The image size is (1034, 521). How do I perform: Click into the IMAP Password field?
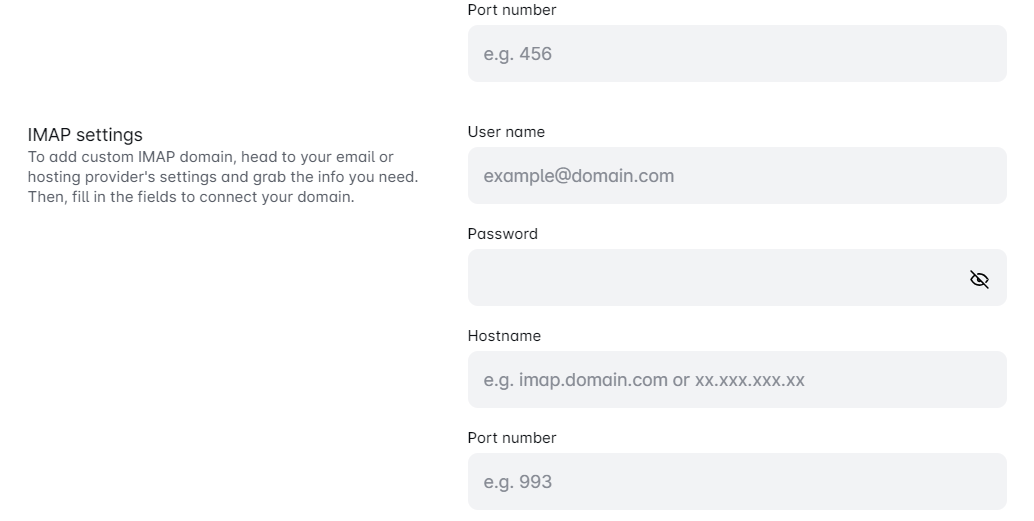(x=710, y=278)
